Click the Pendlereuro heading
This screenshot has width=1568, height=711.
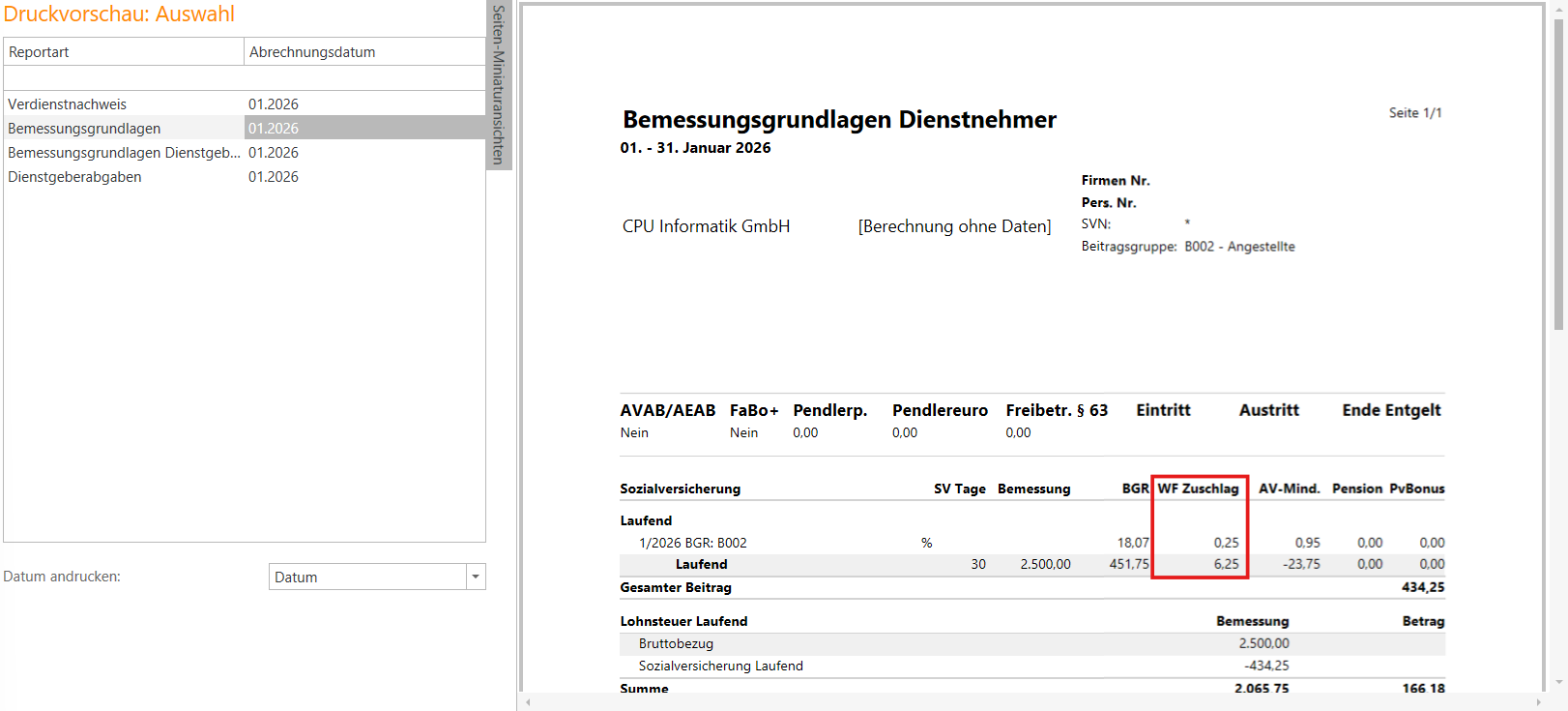940,410
